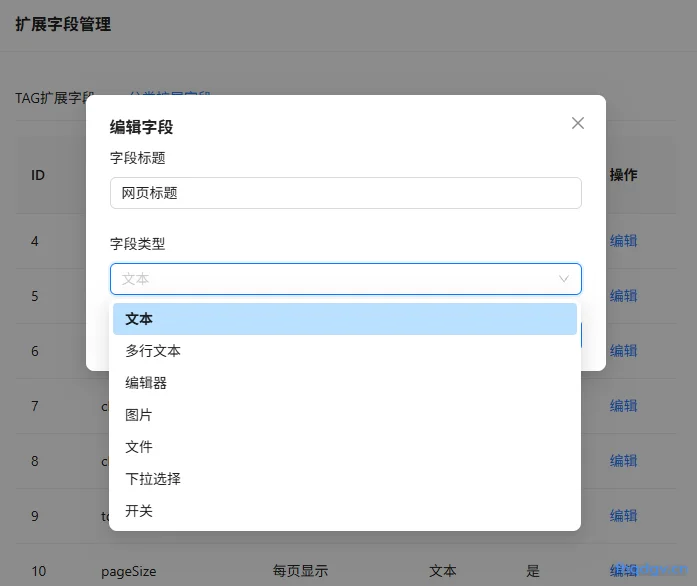This screenshot has height=586, width=697.
Task: Click the 字段标题 input with 网页标题
Action: point(345,193)
